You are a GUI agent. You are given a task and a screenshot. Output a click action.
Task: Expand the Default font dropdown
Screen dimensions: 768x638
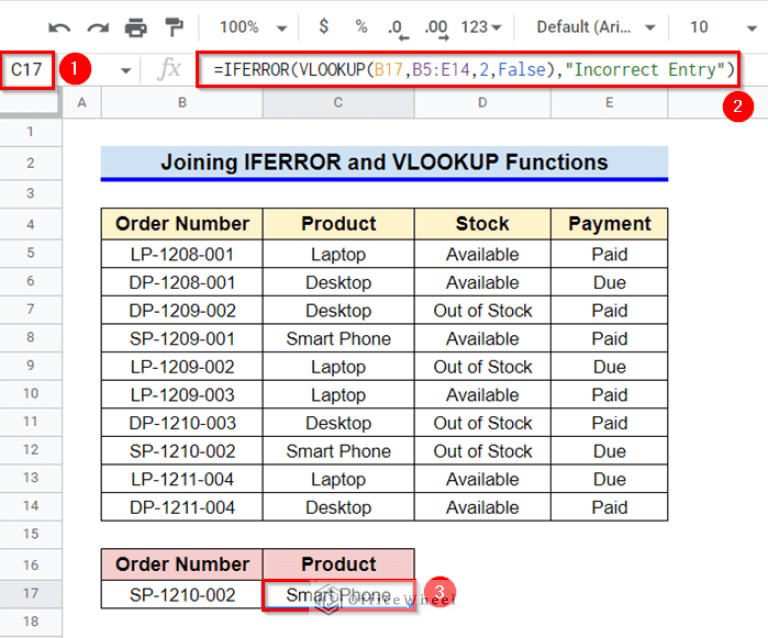click(596, 27)
